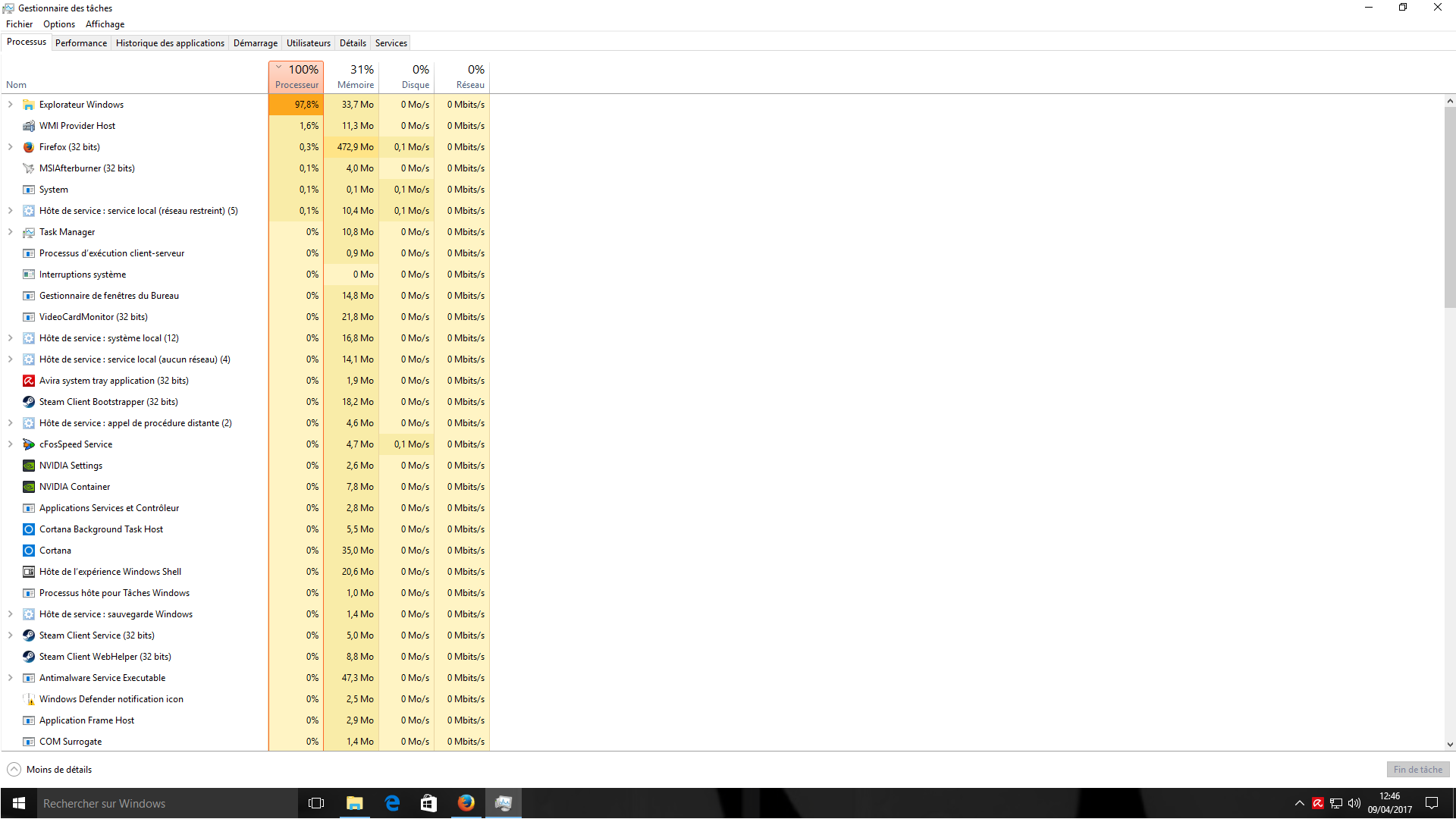Viewport: 1456px width, 819px height.
Task: Click the MSIAfterburner process icon
Action: pos(29,168)
